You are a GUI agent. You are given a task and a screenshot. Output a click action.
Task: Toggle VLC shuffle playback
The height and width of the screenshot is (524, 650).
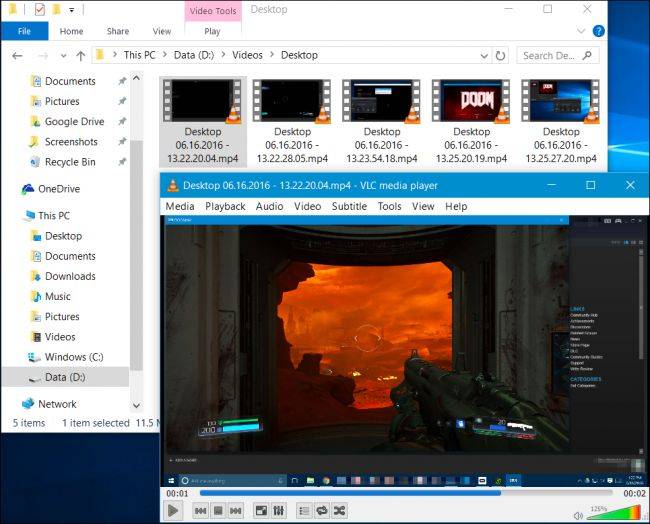(339, 511)
